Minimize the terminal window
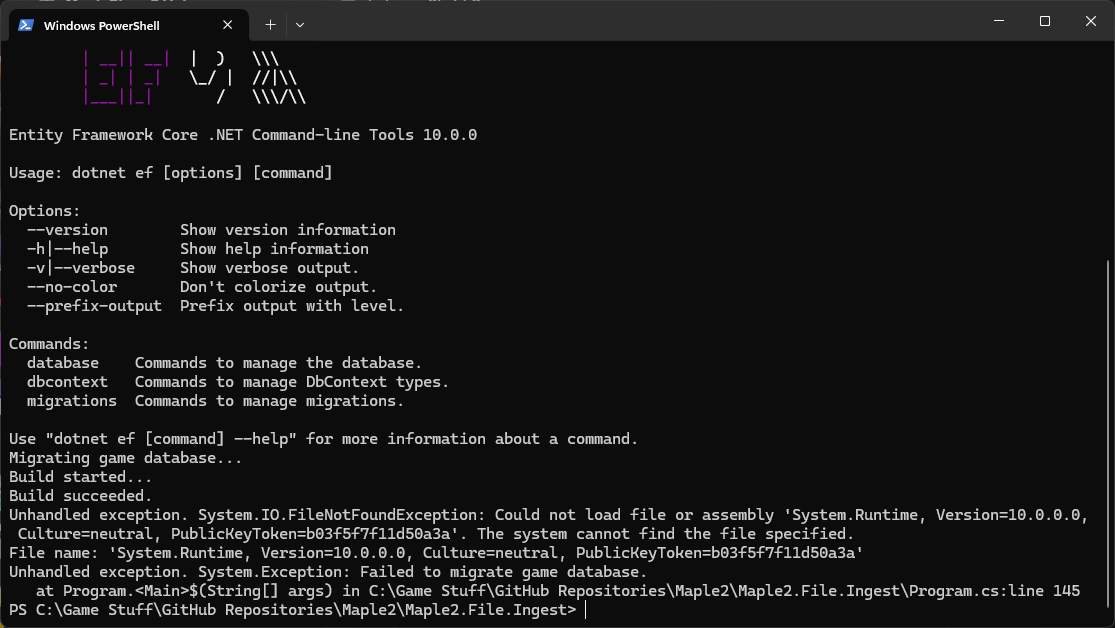1115x628 pixels. 997,21
